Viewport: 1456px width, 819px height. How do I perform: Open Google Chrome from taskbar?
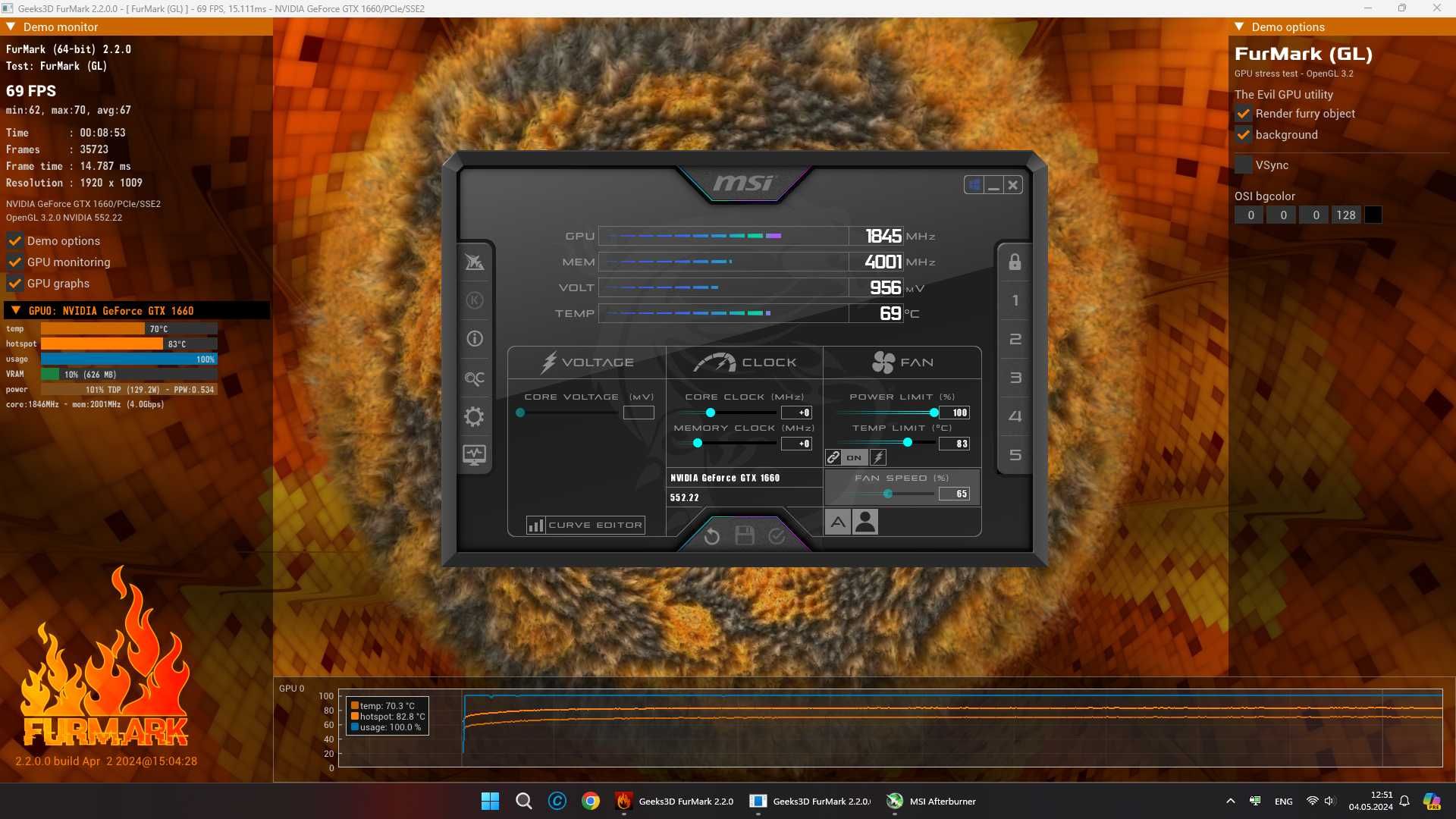[591, 801]
